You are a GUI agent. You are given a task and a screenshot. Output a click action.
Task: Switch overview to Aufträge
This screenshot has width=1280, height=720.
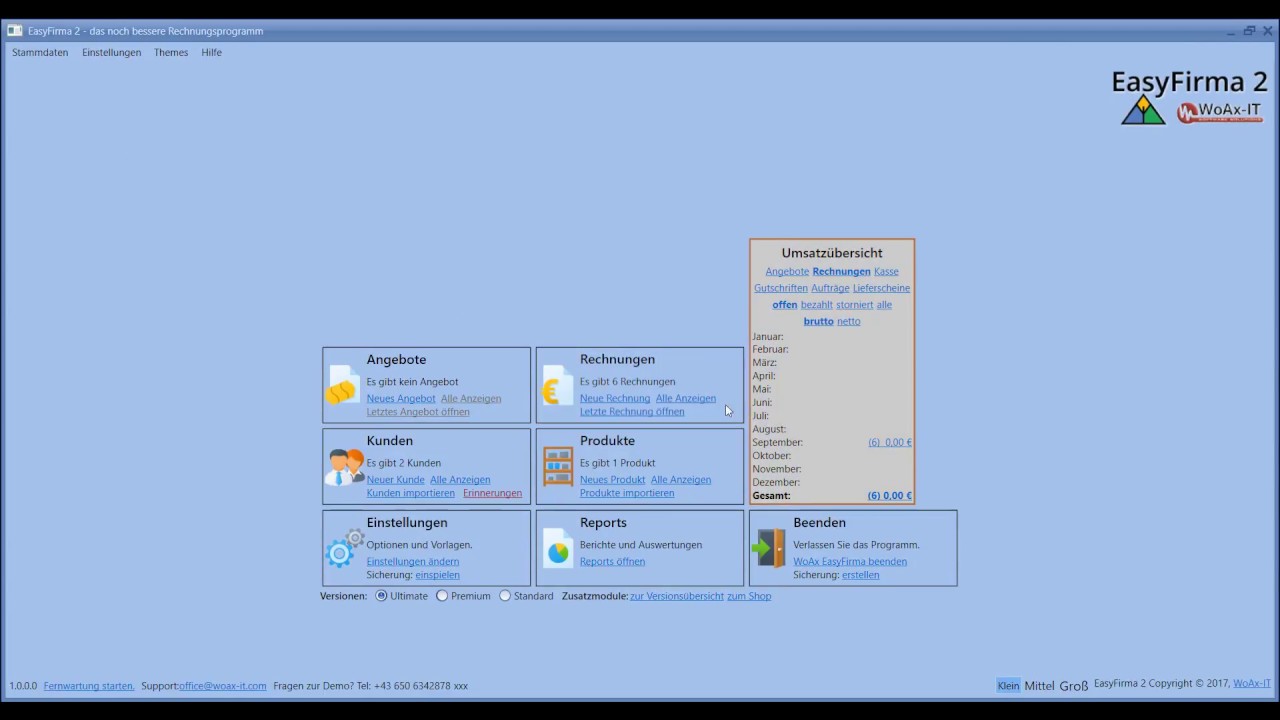tap(830, 288)
